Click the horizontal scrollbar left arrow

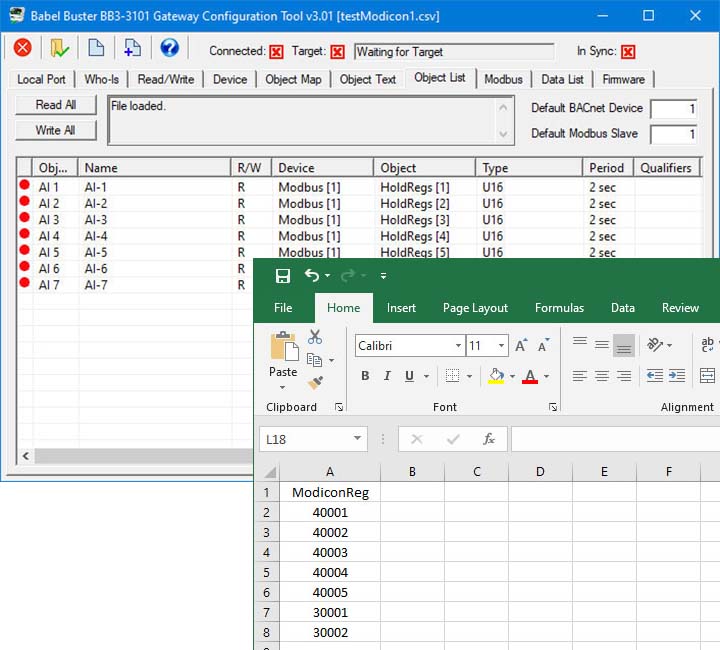(26, 456)
